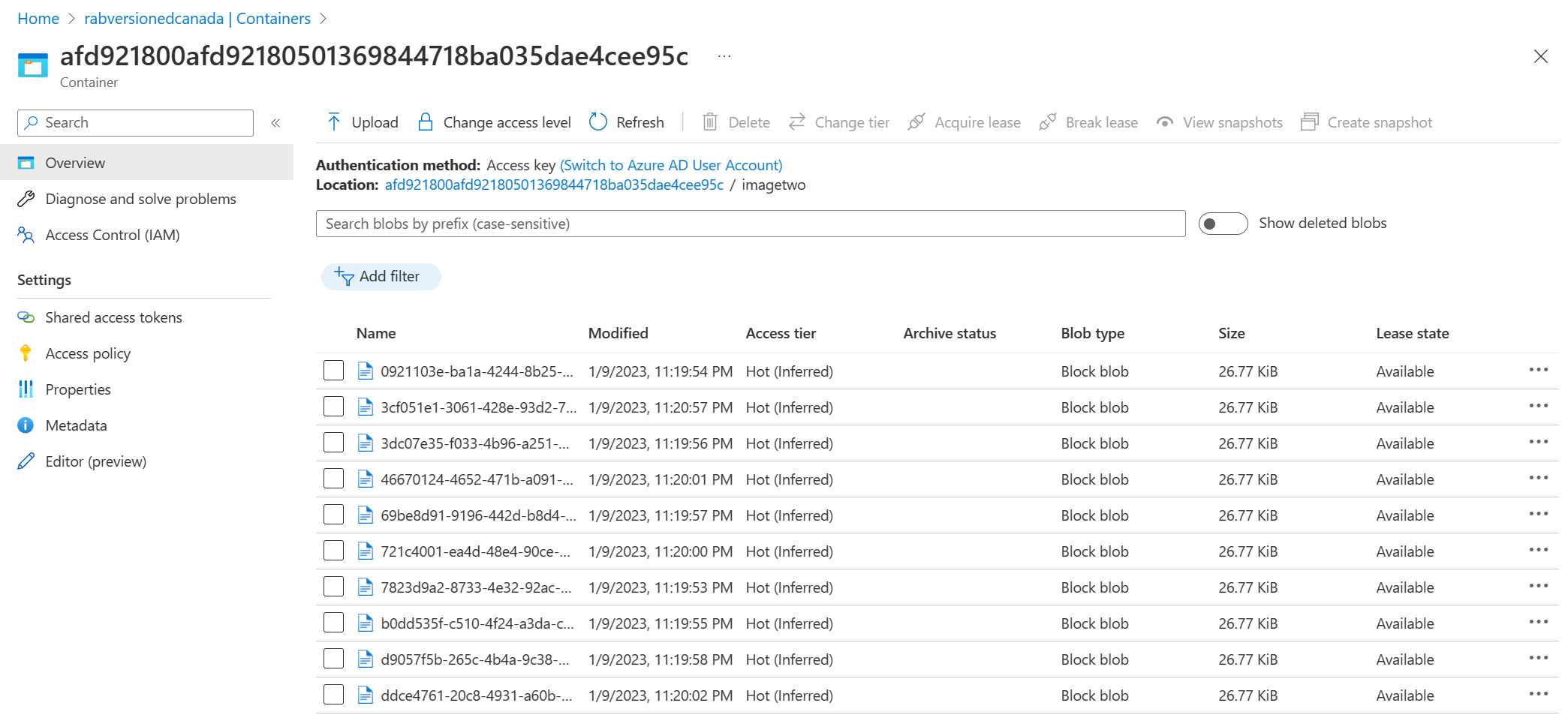Check the blob row starting with ddce4761
The image size is (1568, 727).
click(x=333, y=694)
